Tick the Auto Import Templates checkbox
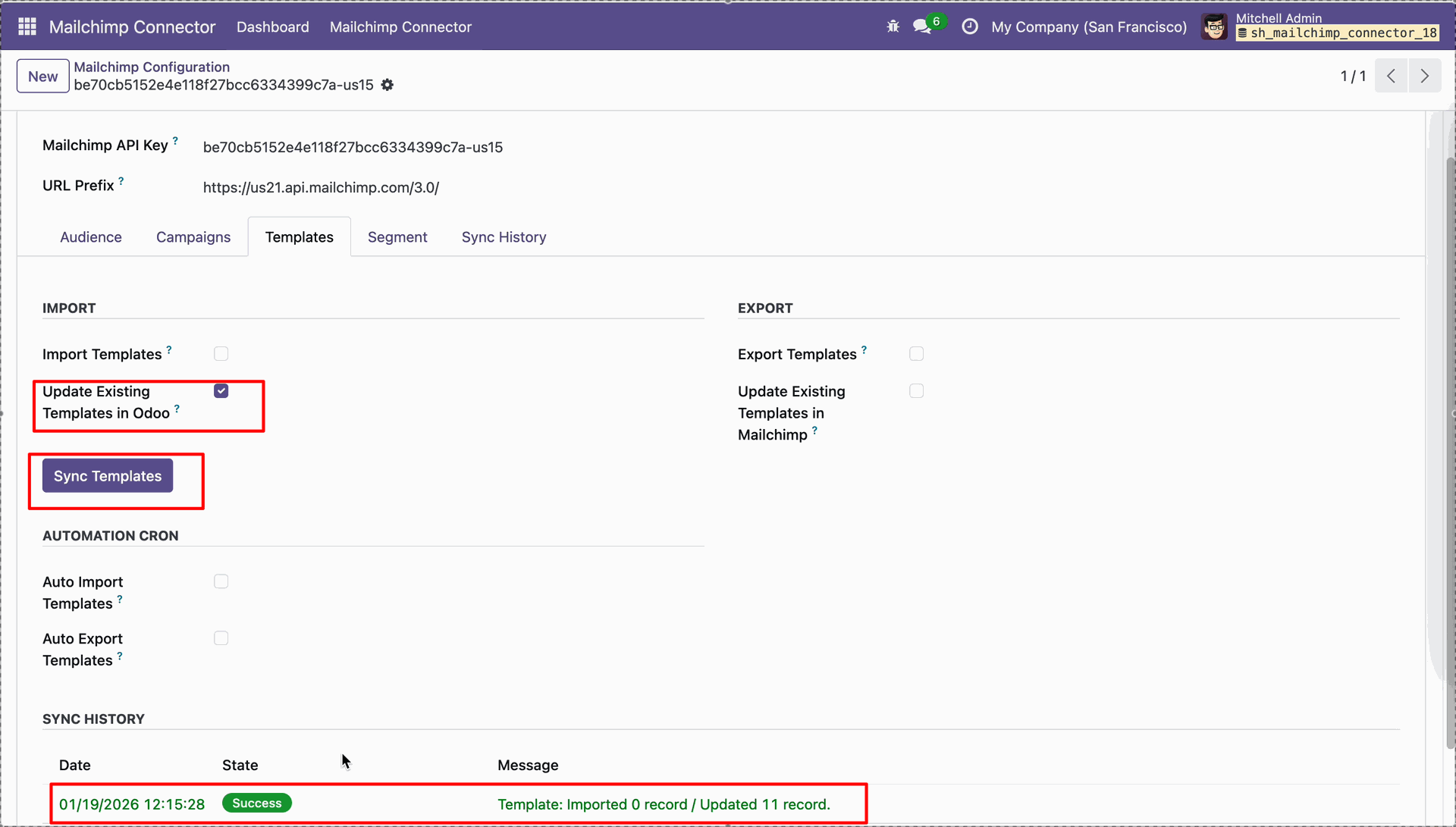 221,581
